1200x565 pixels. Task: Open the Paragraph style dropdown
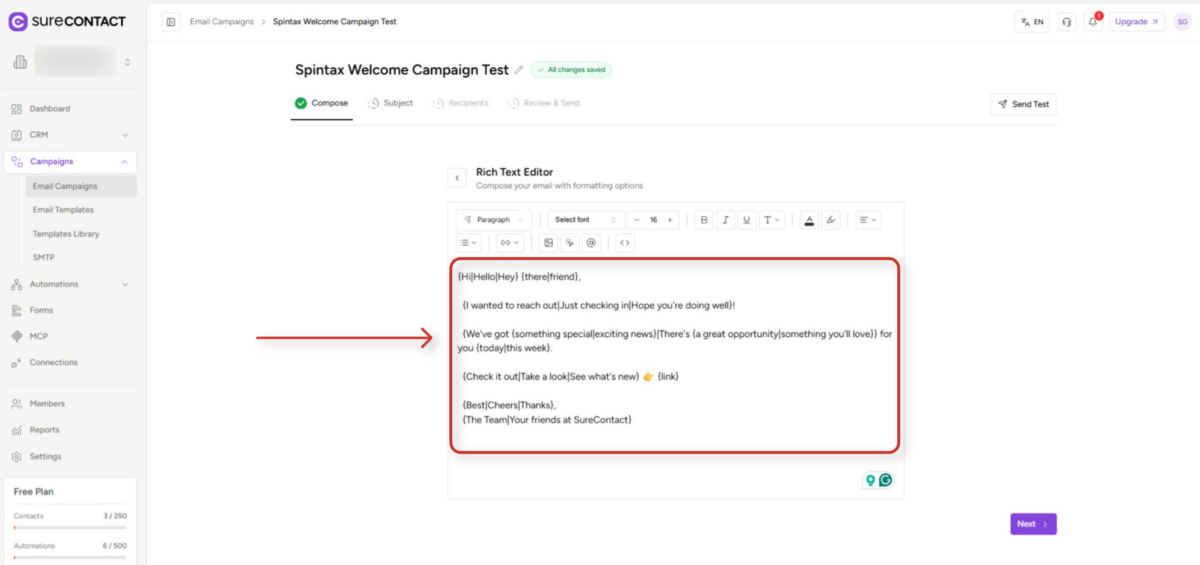(495, 220)
